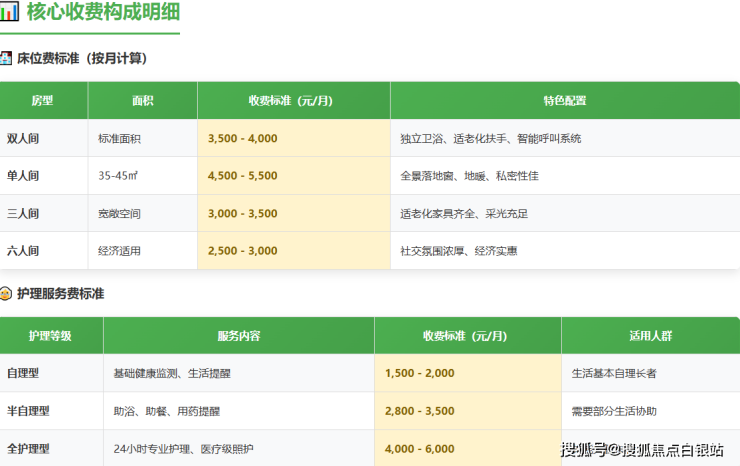Click the 2,500 - 3,000 price for 六人间

coord(243,251)
